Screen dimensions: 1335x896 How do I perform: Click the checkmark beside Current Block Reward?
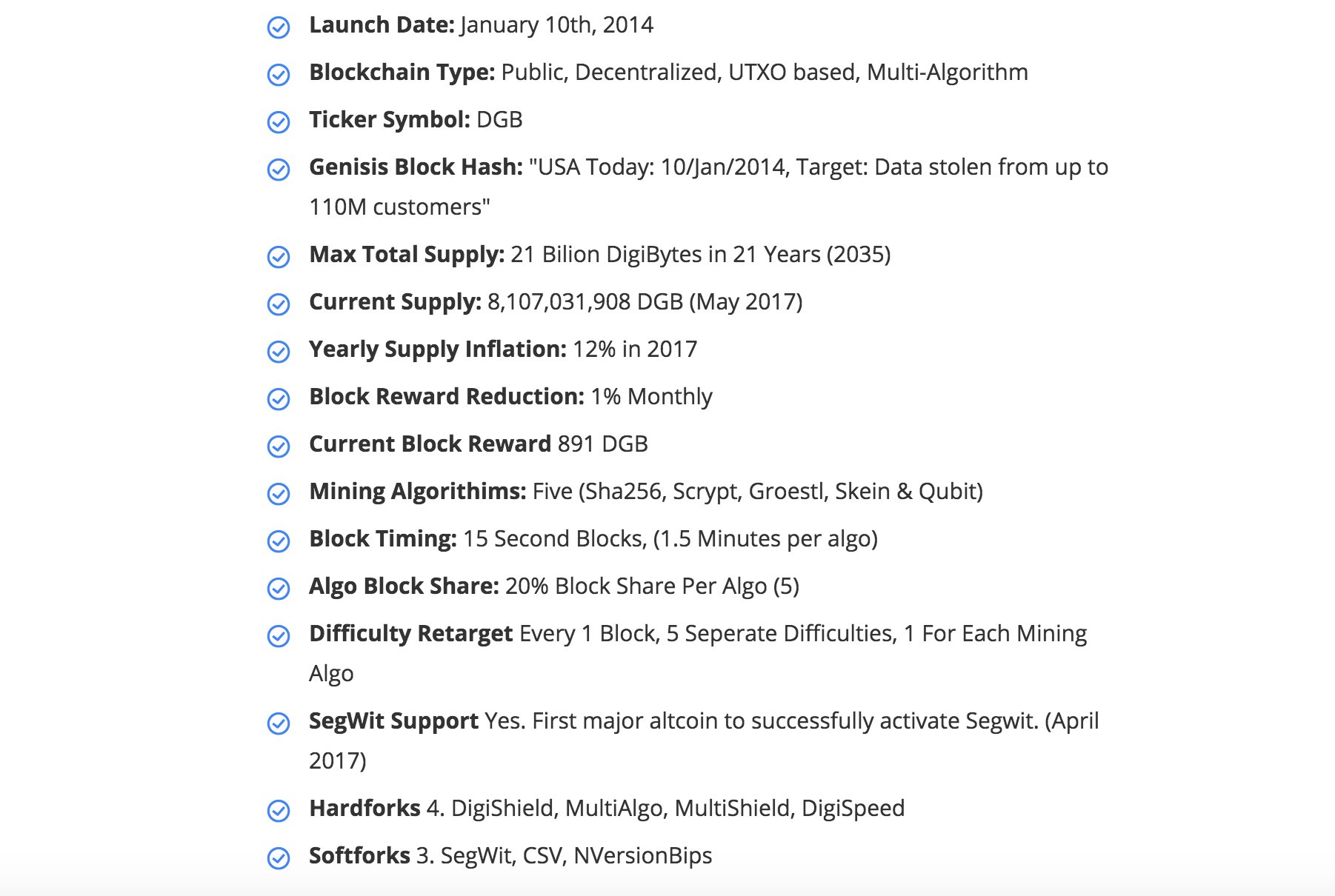[279, 447]
